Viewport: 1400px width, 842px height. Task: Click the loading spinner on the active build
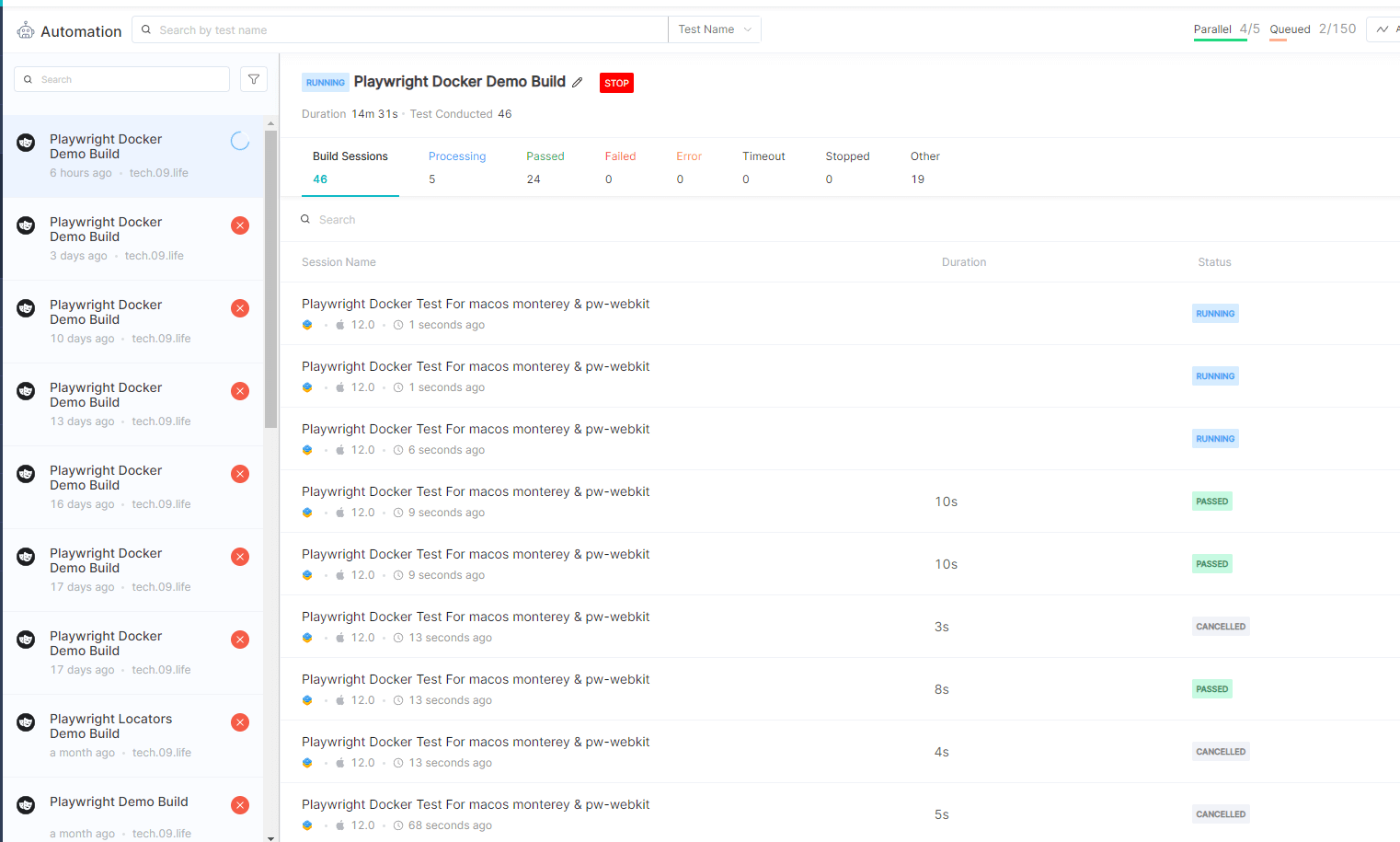[239, 142]
